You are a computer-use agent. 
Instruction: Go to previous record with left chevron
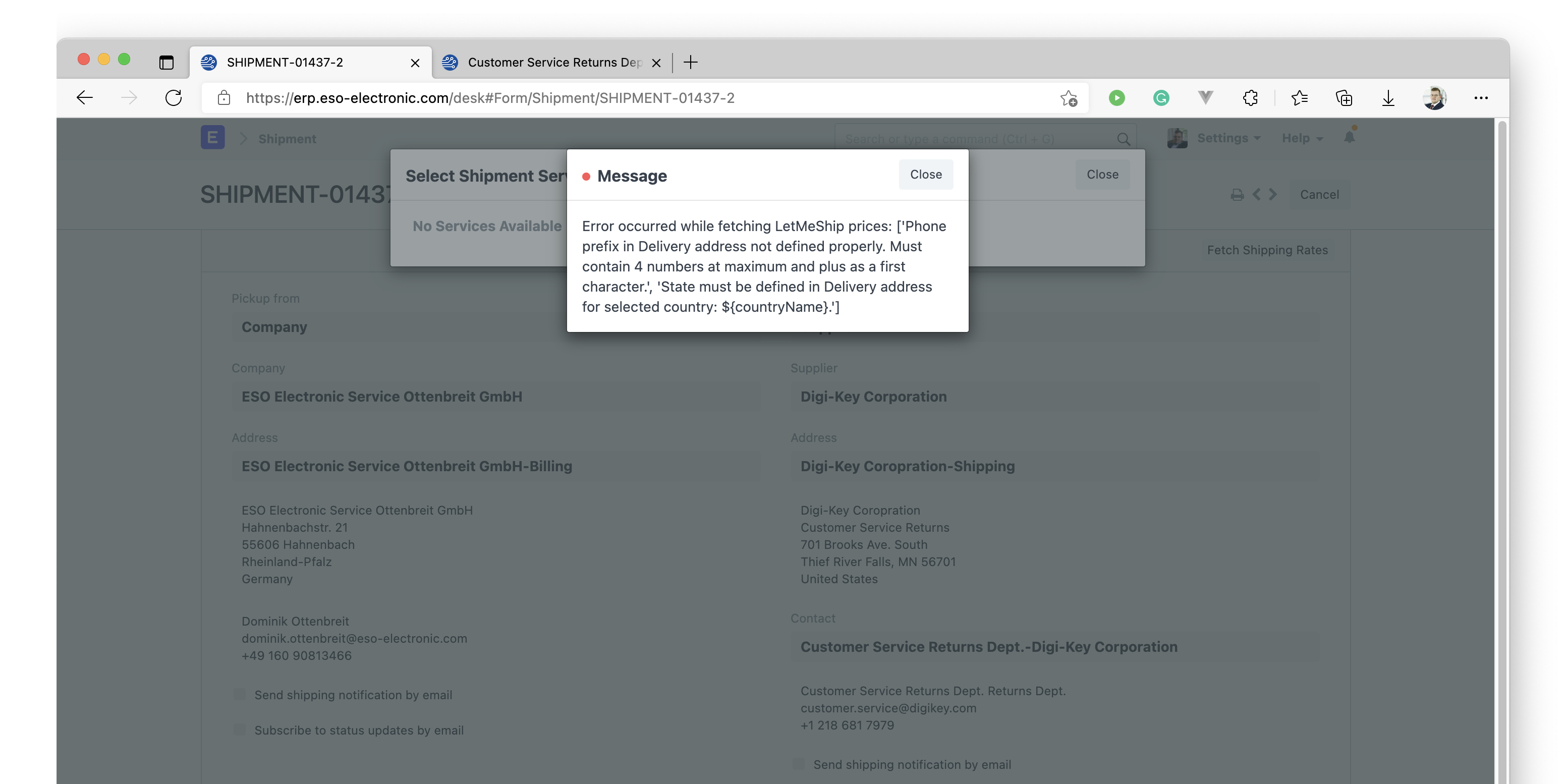click(x=1256, y=194)
